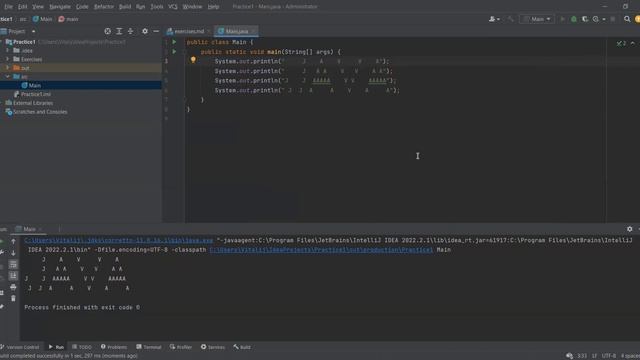The width and height of the screenshot is (640, 360).
Task: Click the Stop button in toolbar
Action: pos(613,19)
